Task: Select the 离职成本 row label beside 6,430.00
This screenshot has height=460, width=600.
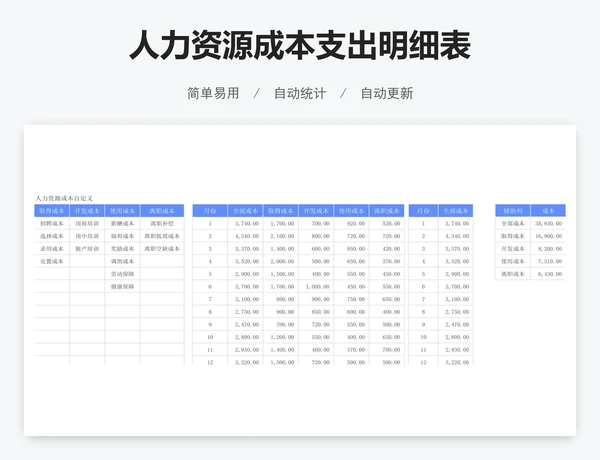Action: pos(513,274)
